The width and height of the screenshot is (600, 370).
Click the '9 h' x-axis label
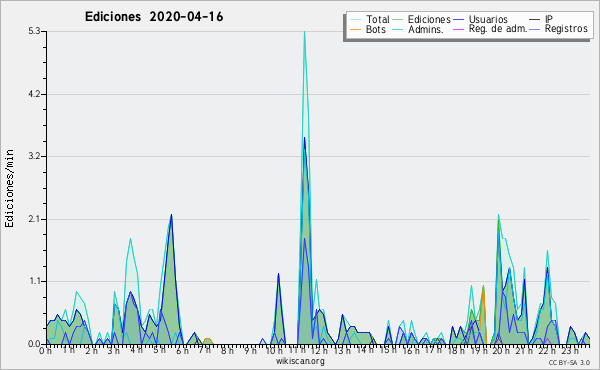pyautogui.click(x=250, y=350)
